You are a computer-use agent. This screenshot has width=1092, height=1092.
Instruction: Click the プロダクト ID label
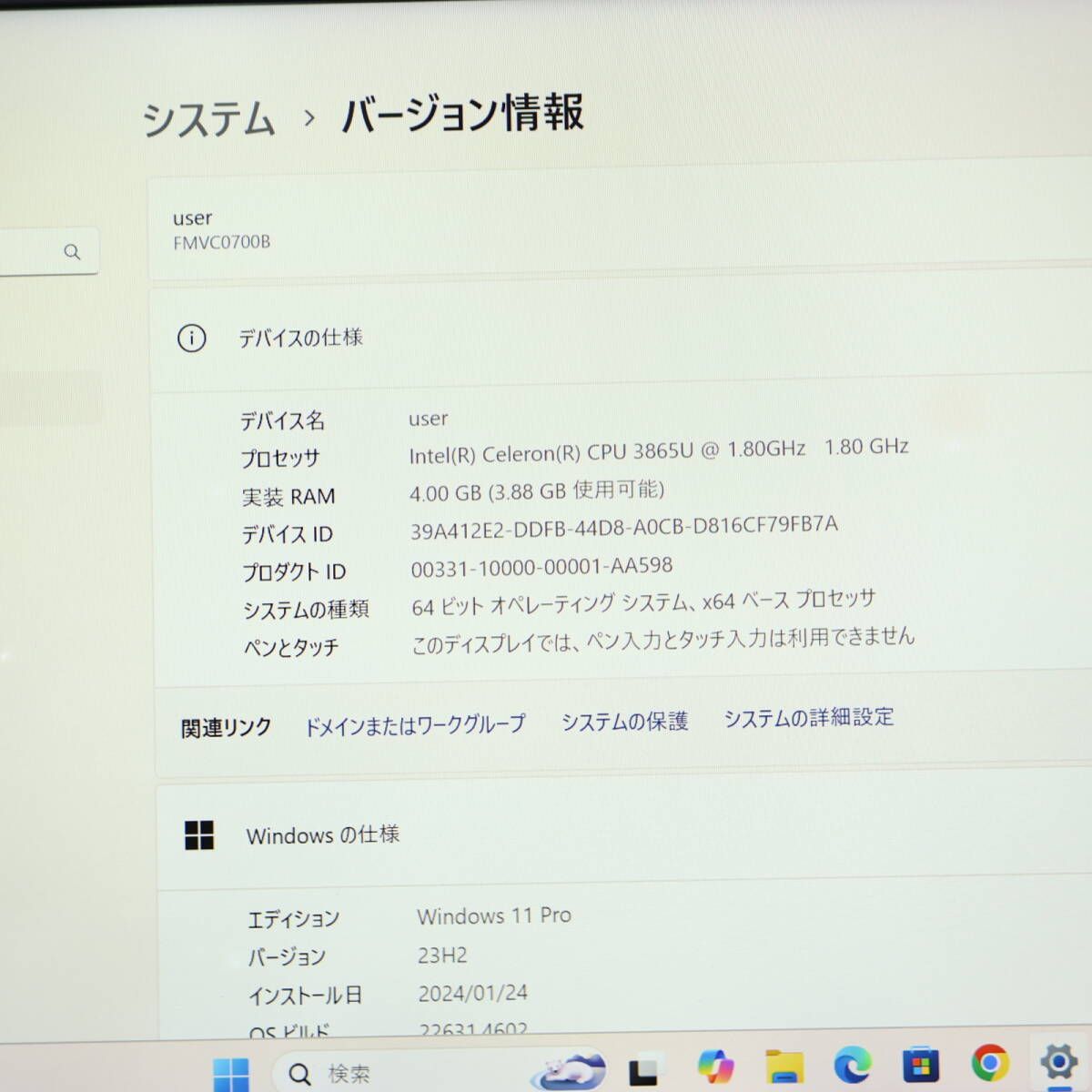tap(294, 572)
